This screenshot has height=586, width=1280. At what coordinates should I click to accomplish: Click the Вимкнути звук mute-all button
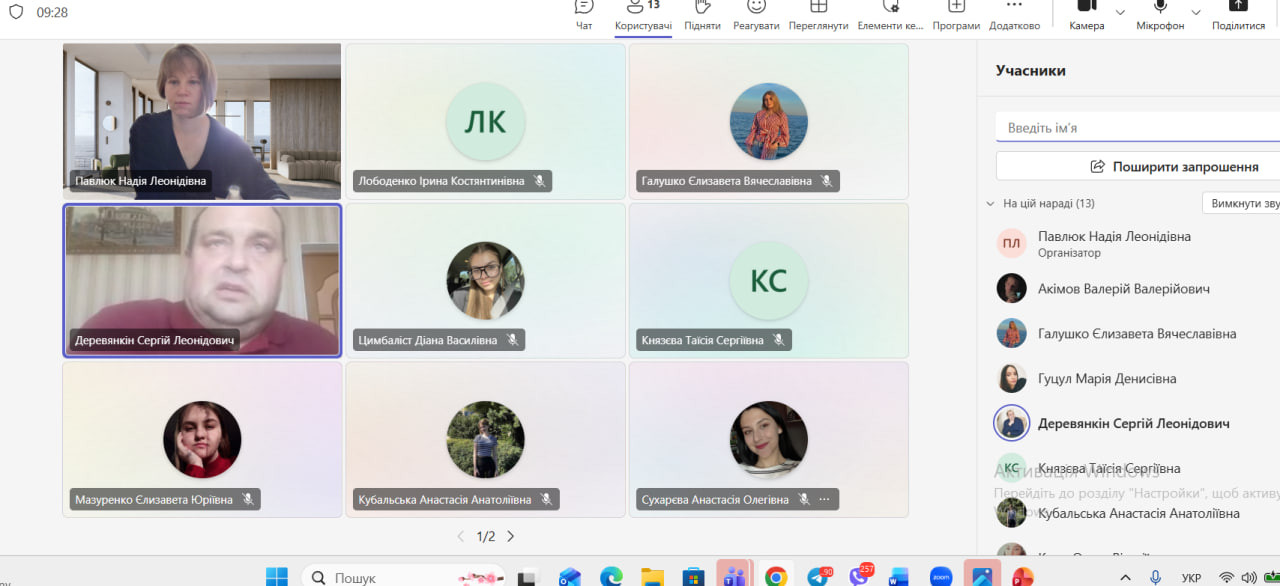1243,203
